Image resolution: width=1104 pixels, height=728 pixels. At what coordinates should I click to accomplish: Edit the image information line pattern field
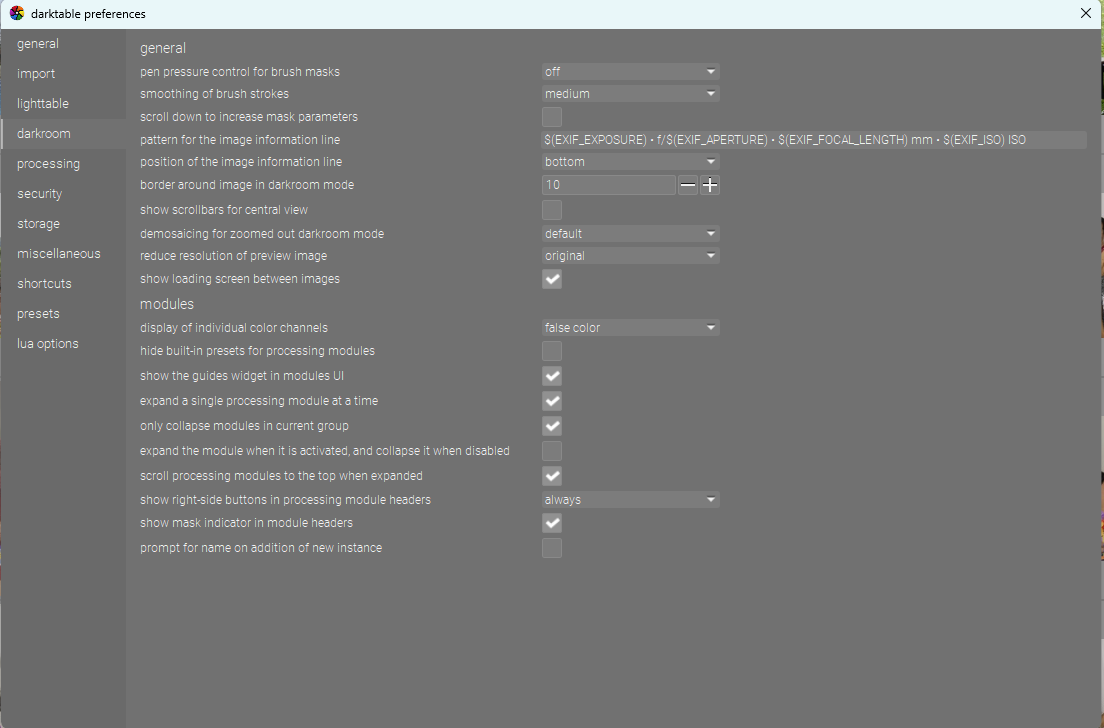[x=814, y=140]
